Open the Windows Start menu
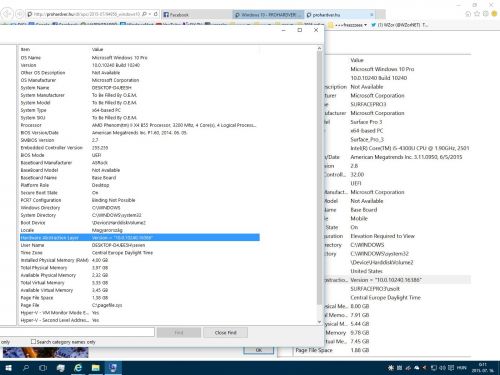The width and height of the screenshot is (500, 375). 9,368
